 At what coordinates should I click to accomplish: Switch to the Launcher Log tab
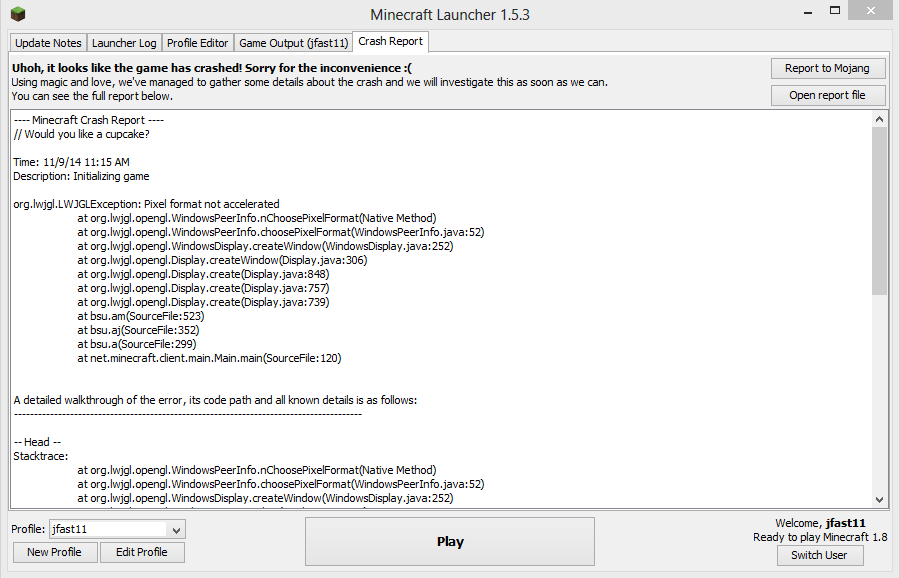click(x=124, y=43)
